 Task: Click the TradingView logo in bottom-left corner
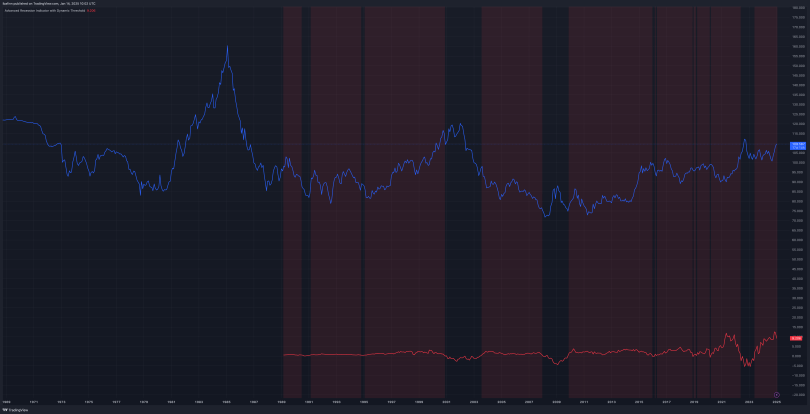(x=12, y=410)
